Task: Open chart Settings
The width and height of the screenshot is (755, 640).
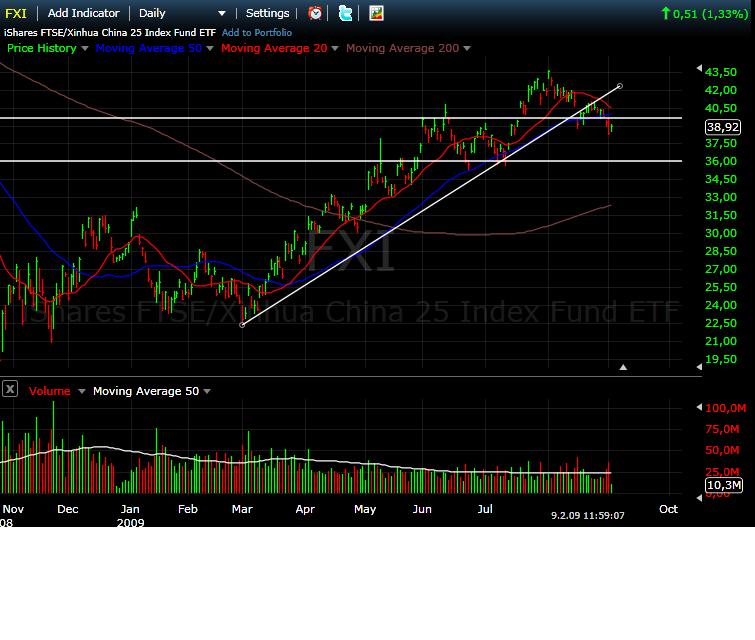Action: pos(267,13)
